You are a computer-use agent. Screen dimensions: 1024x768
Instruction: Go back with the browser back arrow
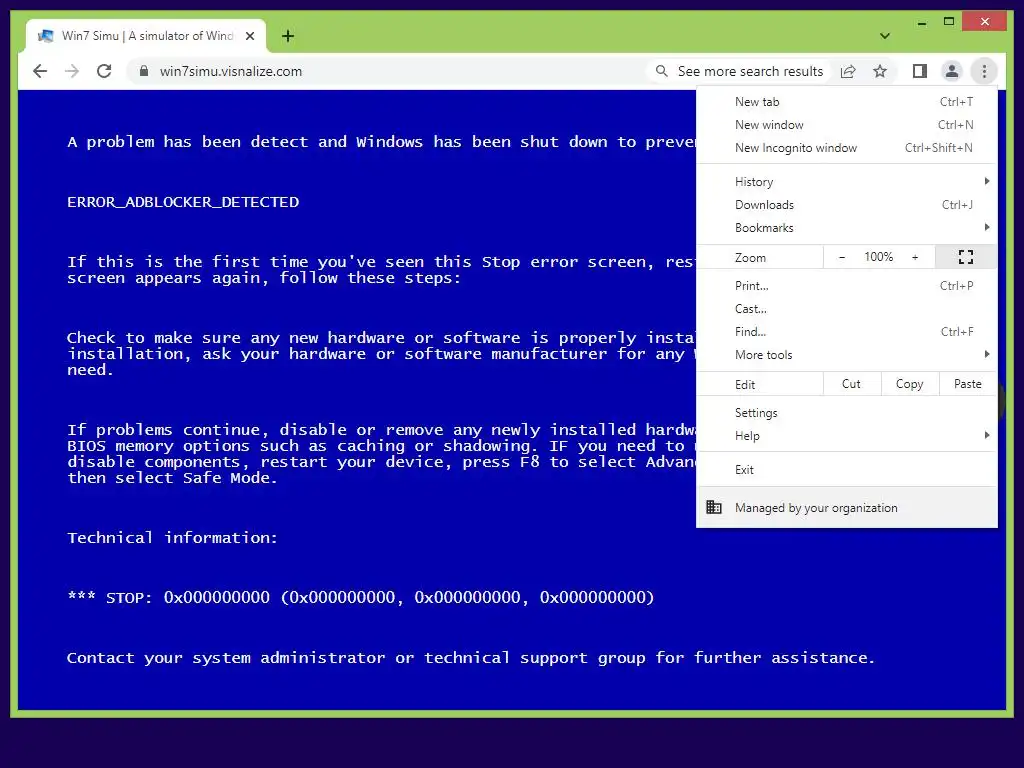click(x=40, y=71)
